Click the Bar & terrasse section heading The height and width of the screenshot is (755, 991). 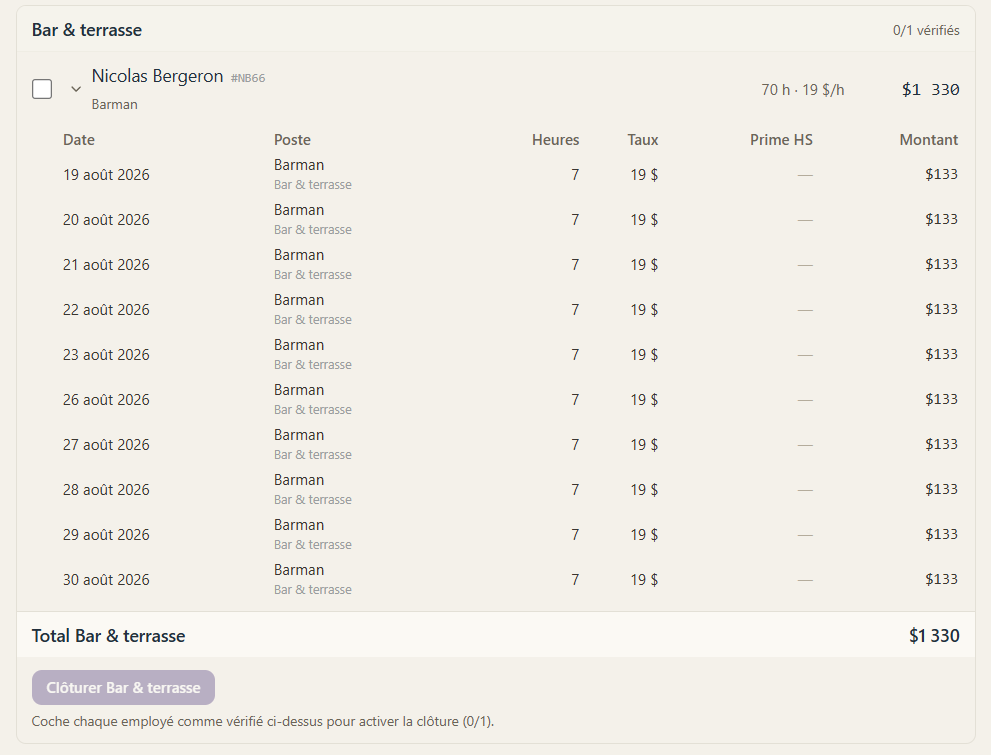point(87,30)
